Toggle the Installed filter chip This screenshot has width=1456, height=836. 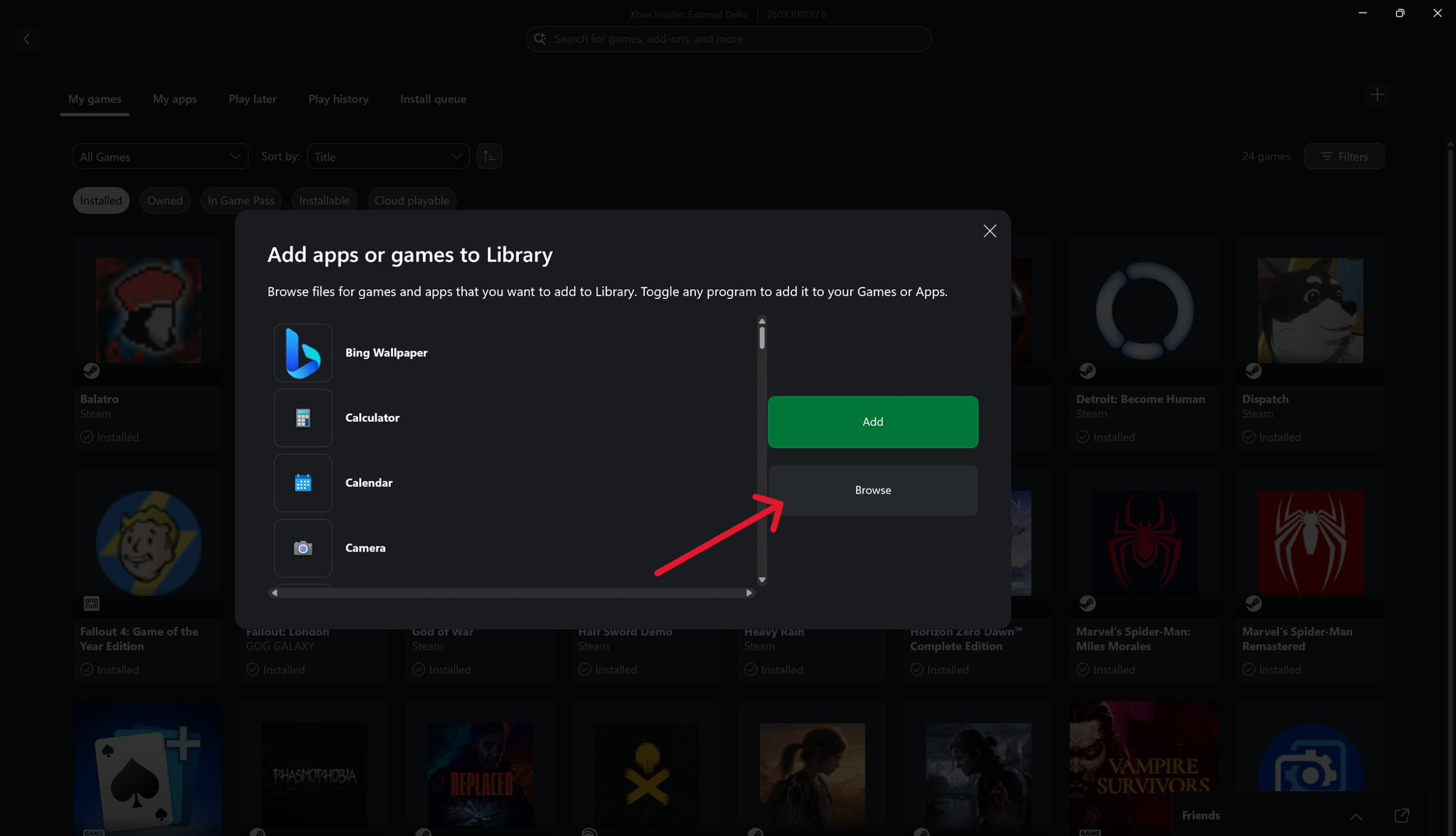coord(101,201)
